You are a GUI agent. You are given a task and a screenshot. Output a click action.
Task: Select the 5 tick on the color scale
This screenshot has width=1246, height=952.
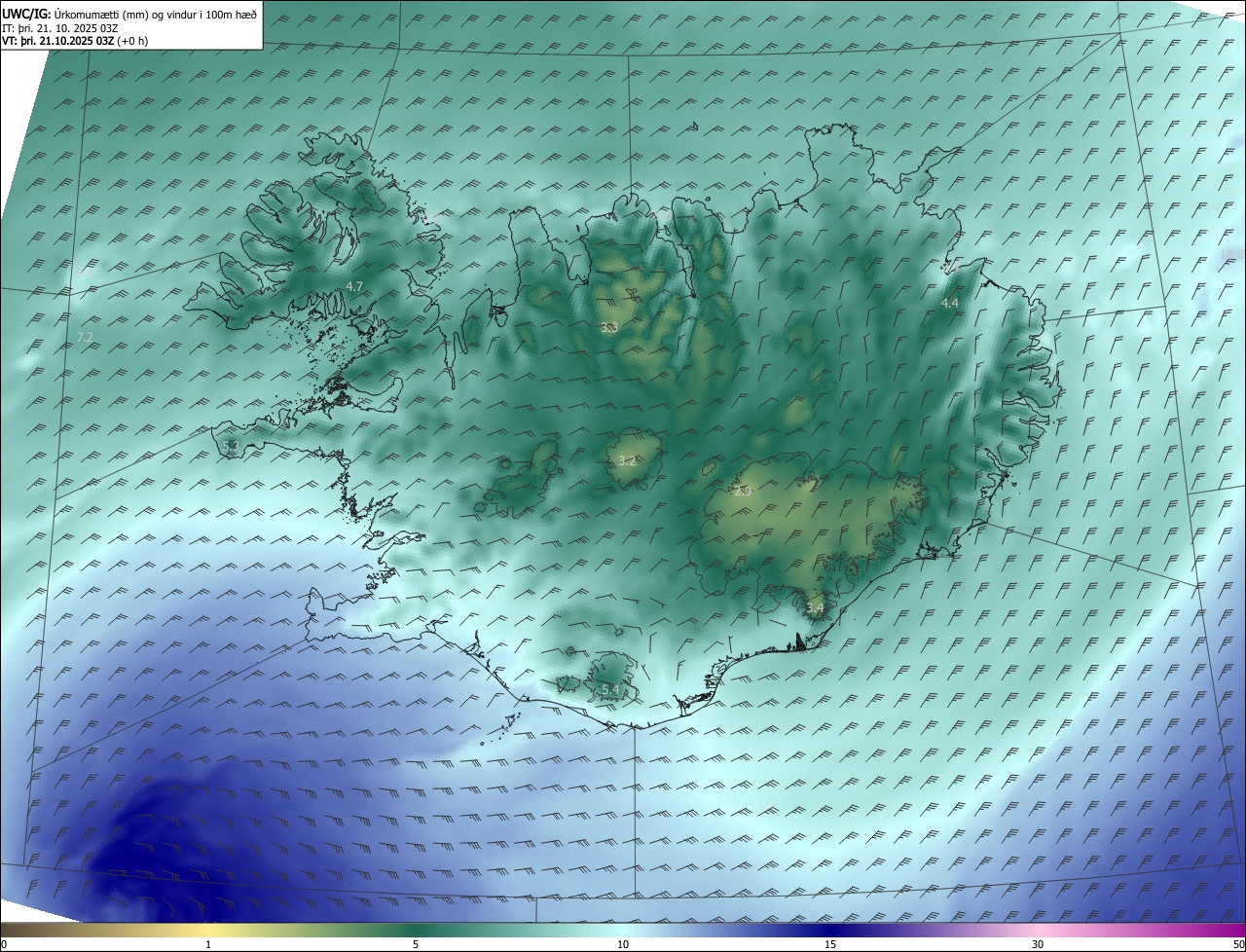[416, 944]
